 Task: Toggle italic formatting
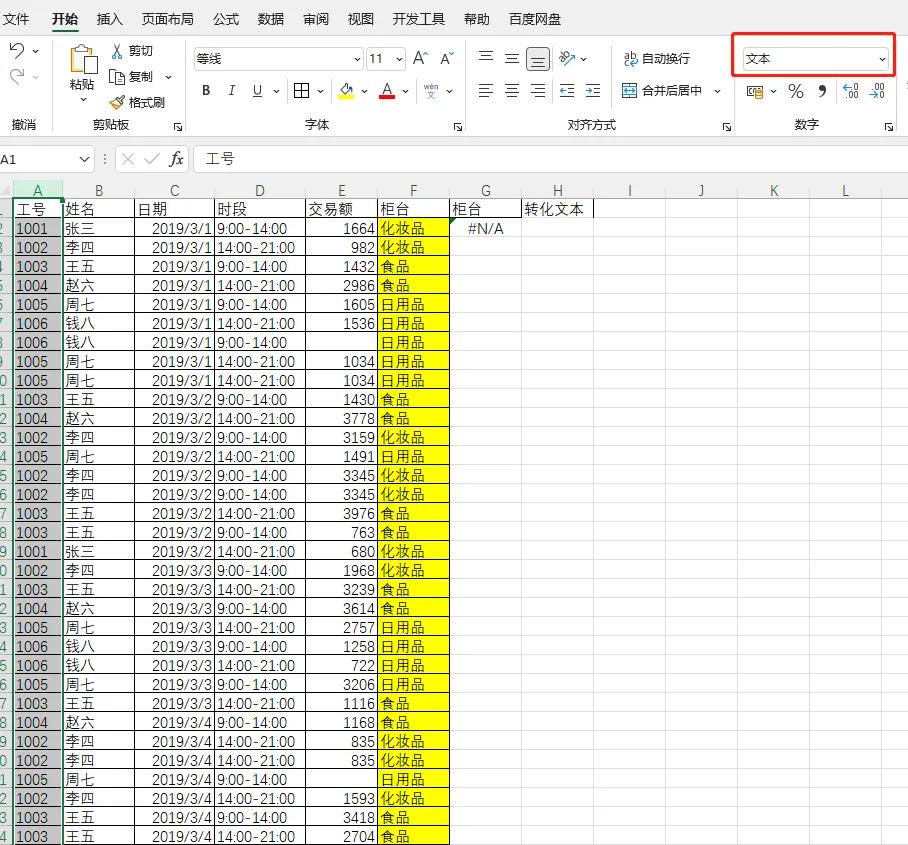(x=232, y=91)
